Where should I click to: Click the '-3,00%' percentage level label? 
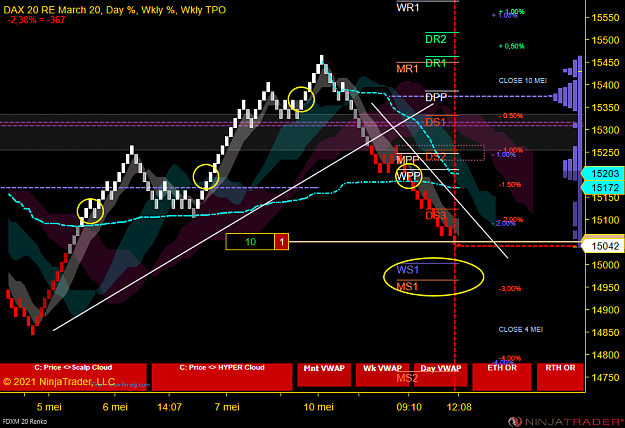click(510, 289)
